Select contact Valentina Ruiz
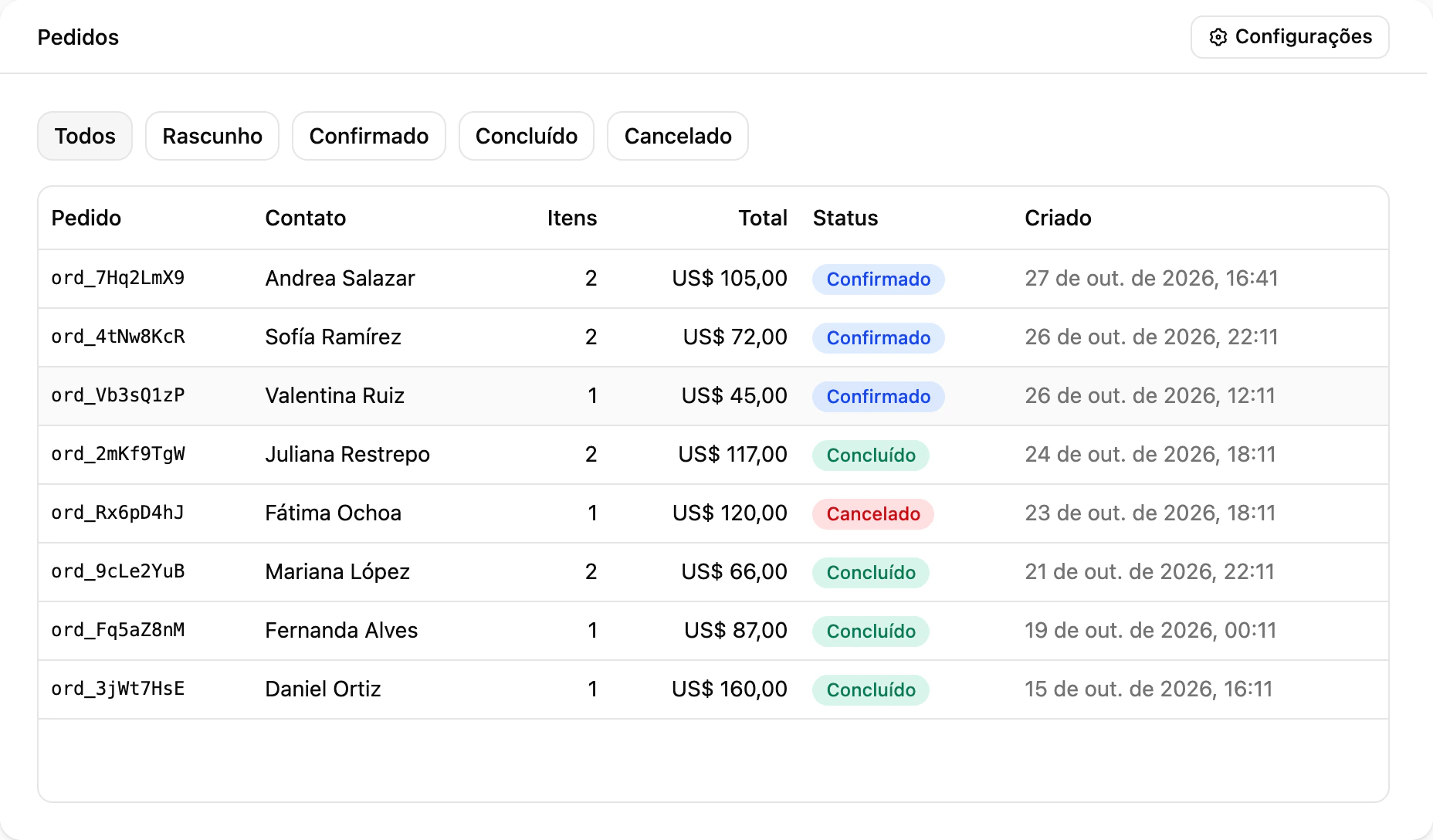This screenshot has height=840, width=1433. pyautogui.click(x=335, y=395)
